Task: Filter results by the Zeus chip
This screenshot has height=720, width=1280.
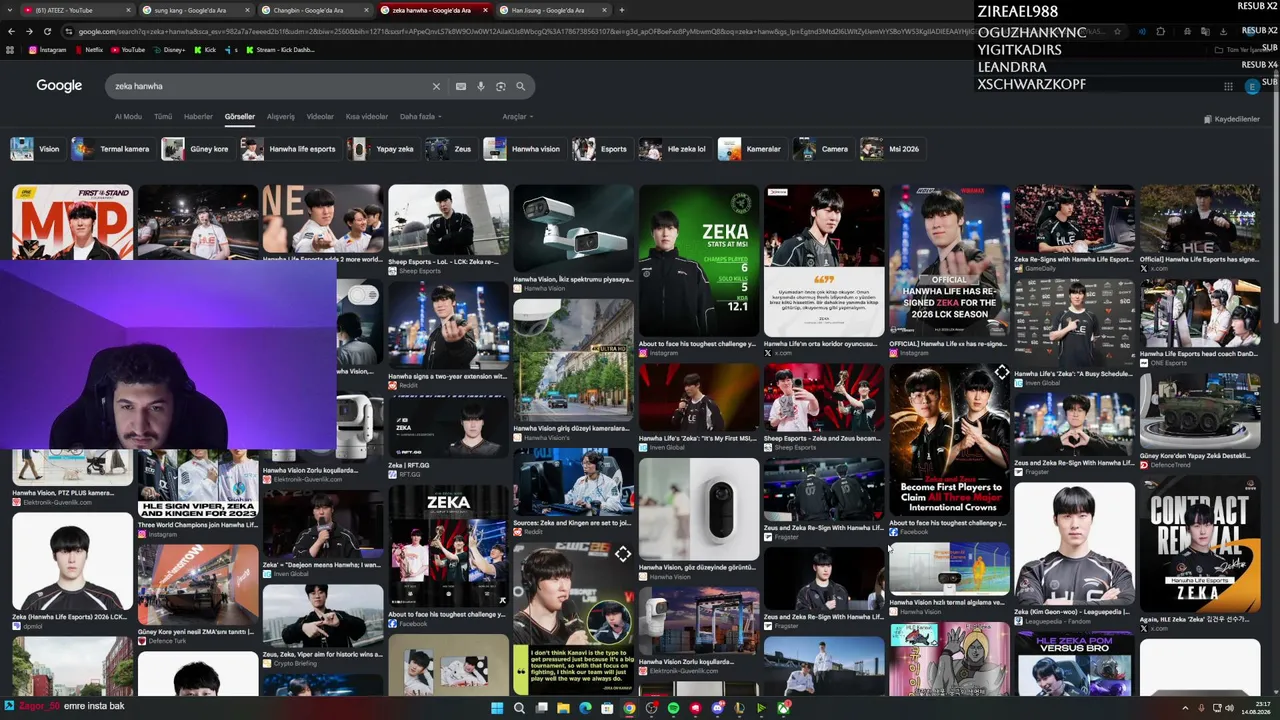Action: click(449, 149)
